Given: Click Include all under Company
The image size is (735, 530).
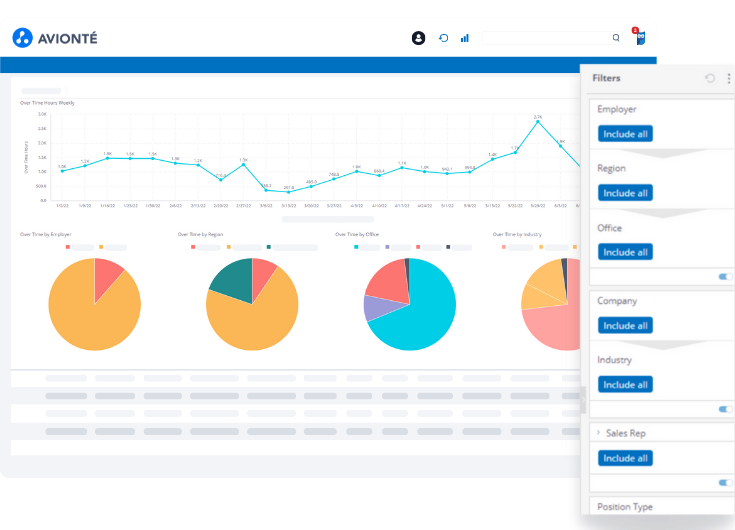Looking at the screenshot, I should click(625, 325).
